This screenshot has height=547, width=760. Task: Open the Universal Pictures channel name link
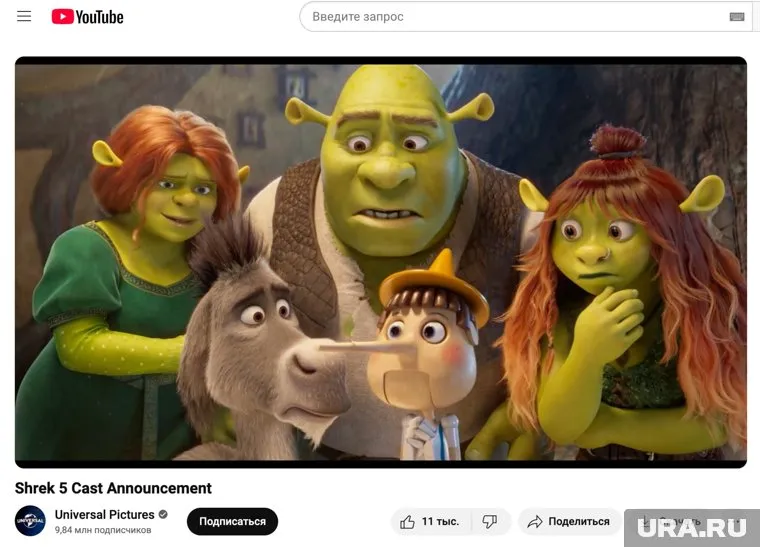[x=104, y=515]
